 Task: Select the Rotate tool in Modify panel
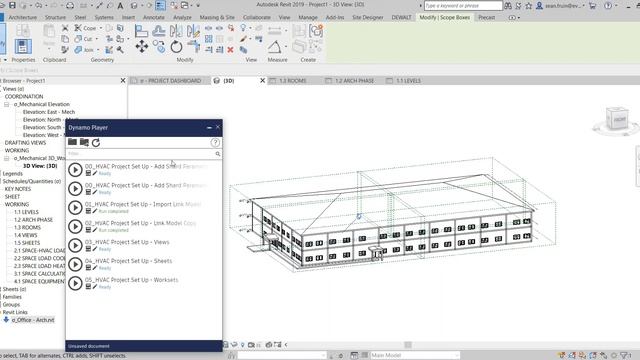[x=176, y=47]
